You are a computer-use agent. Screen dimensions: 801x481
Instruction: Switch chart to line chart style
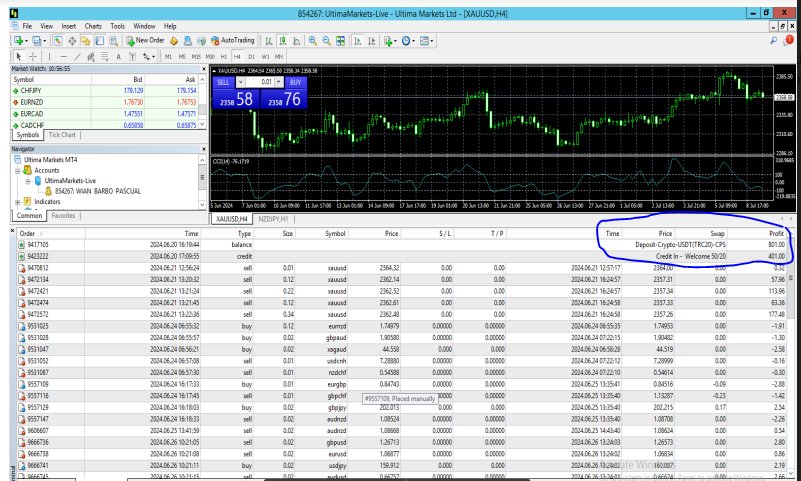pos(297,41)
